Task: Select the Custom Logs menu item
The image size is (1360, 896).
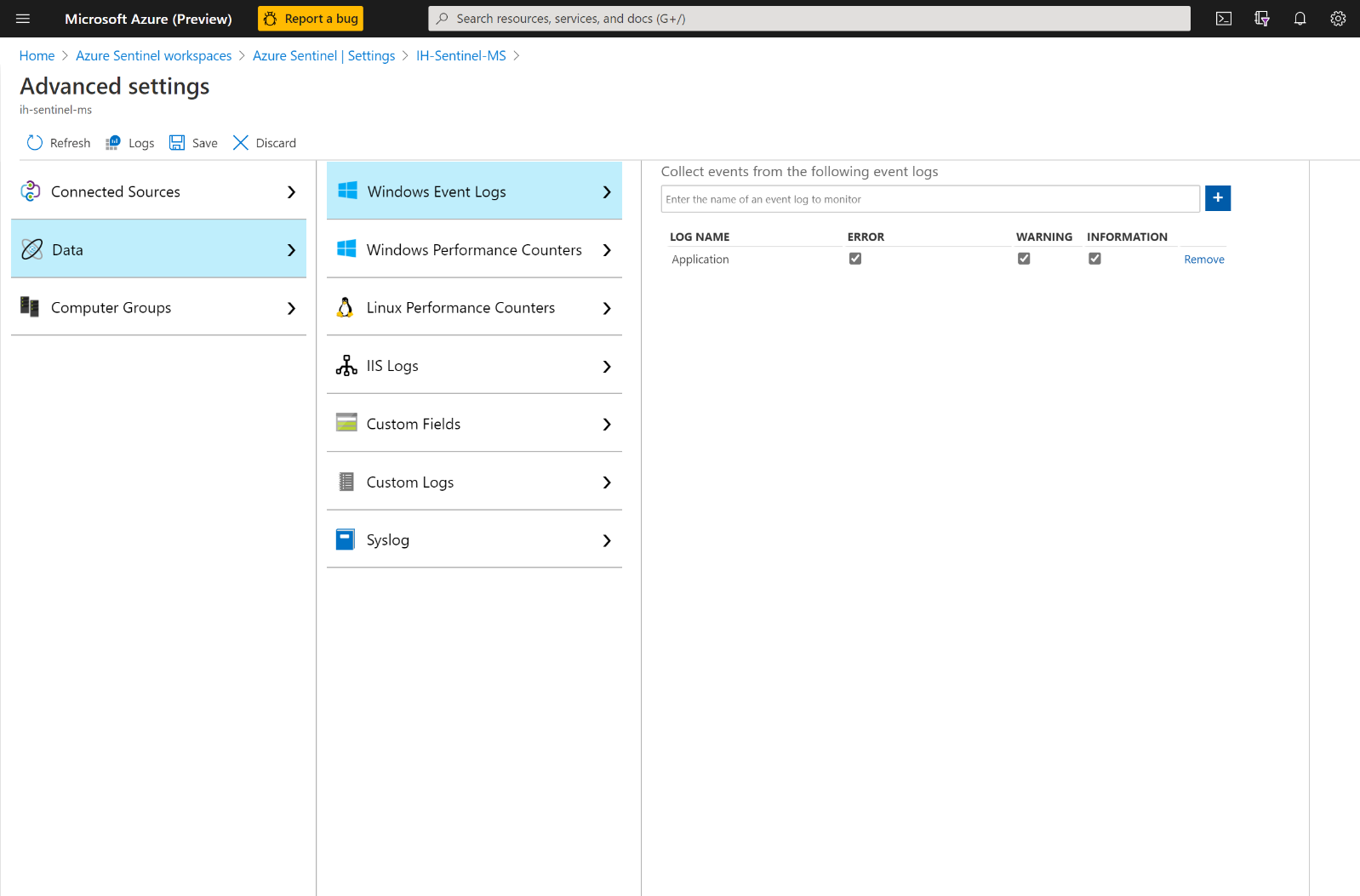Action: coord(474,482)
